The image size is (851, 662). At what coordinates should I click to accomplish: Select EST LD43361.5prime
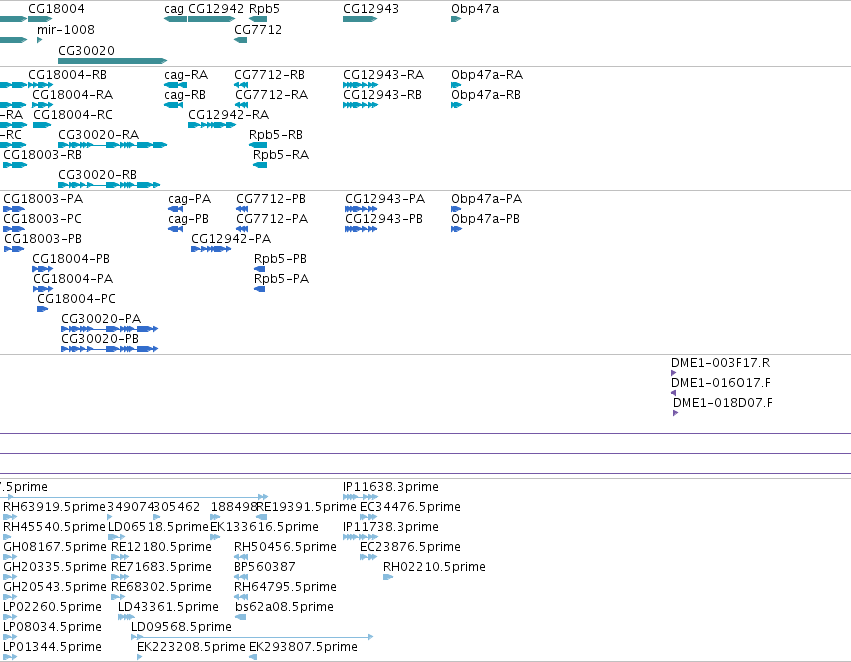168,607
